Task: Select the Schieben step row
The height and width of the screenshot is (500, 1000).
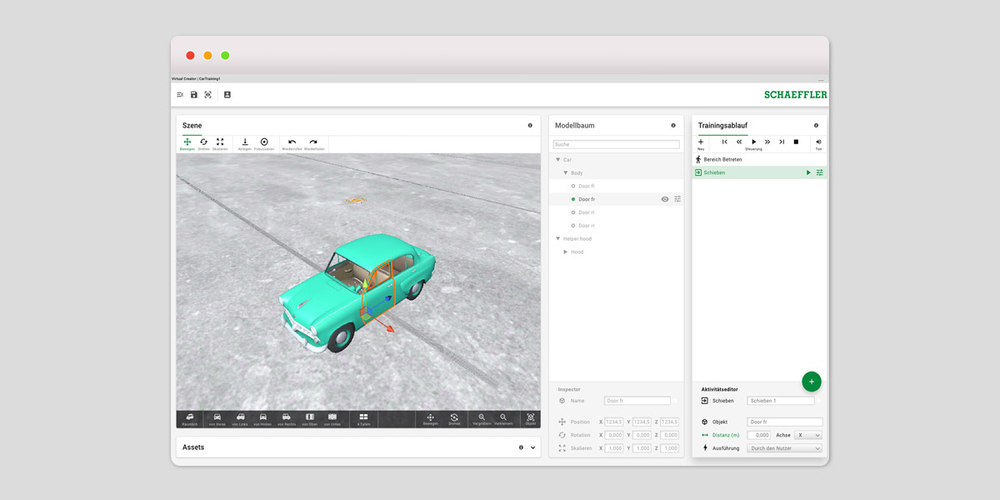Action: point(759,173)
